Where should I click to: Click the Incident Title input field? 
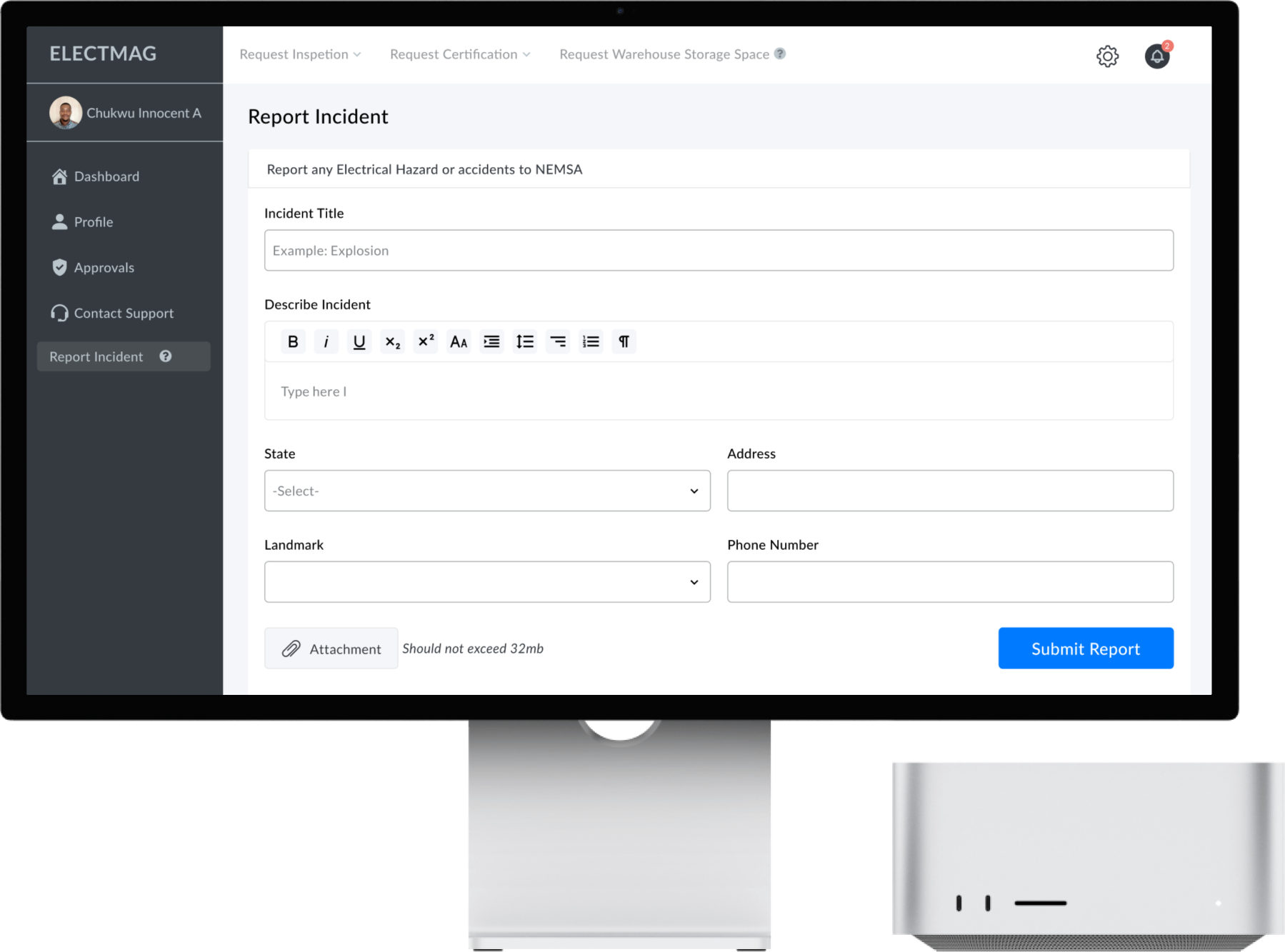pos(718,251)
